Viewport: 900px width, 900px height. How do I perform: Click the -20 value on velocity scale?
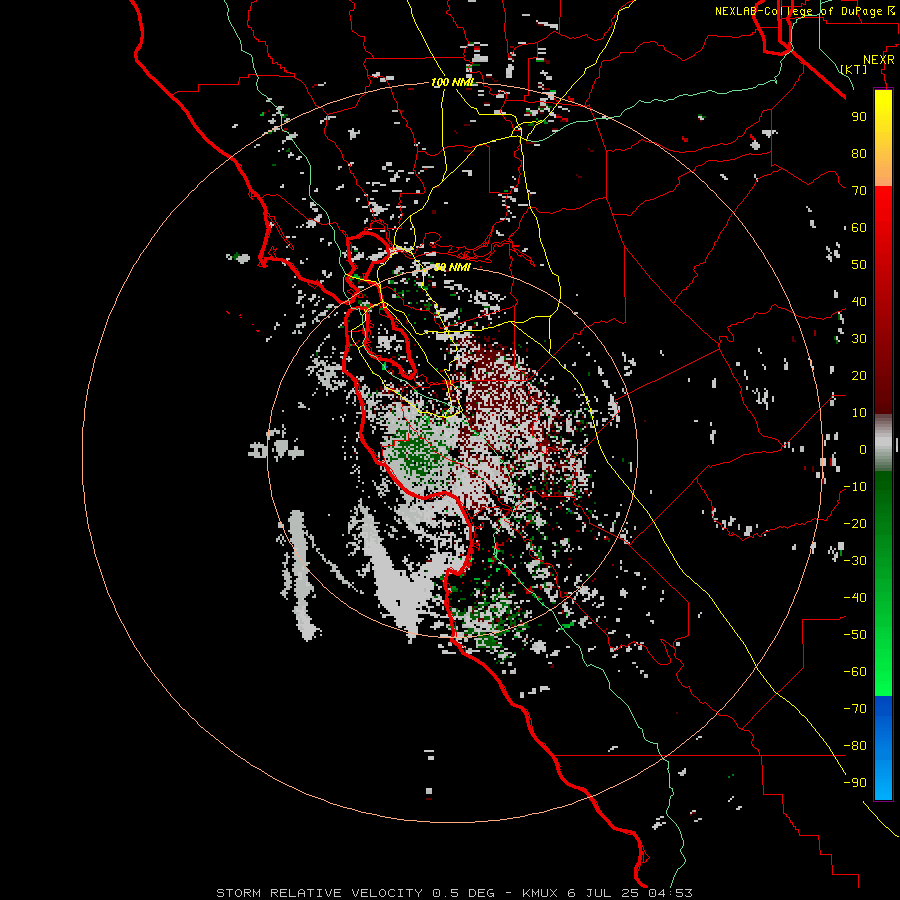(855, 523)
